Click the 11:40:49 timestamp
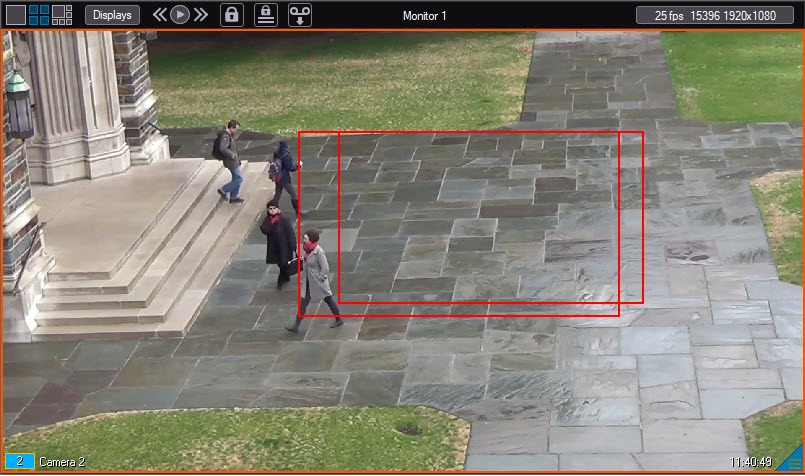Viewport: 805px width, 476px height. coord(751,462)
